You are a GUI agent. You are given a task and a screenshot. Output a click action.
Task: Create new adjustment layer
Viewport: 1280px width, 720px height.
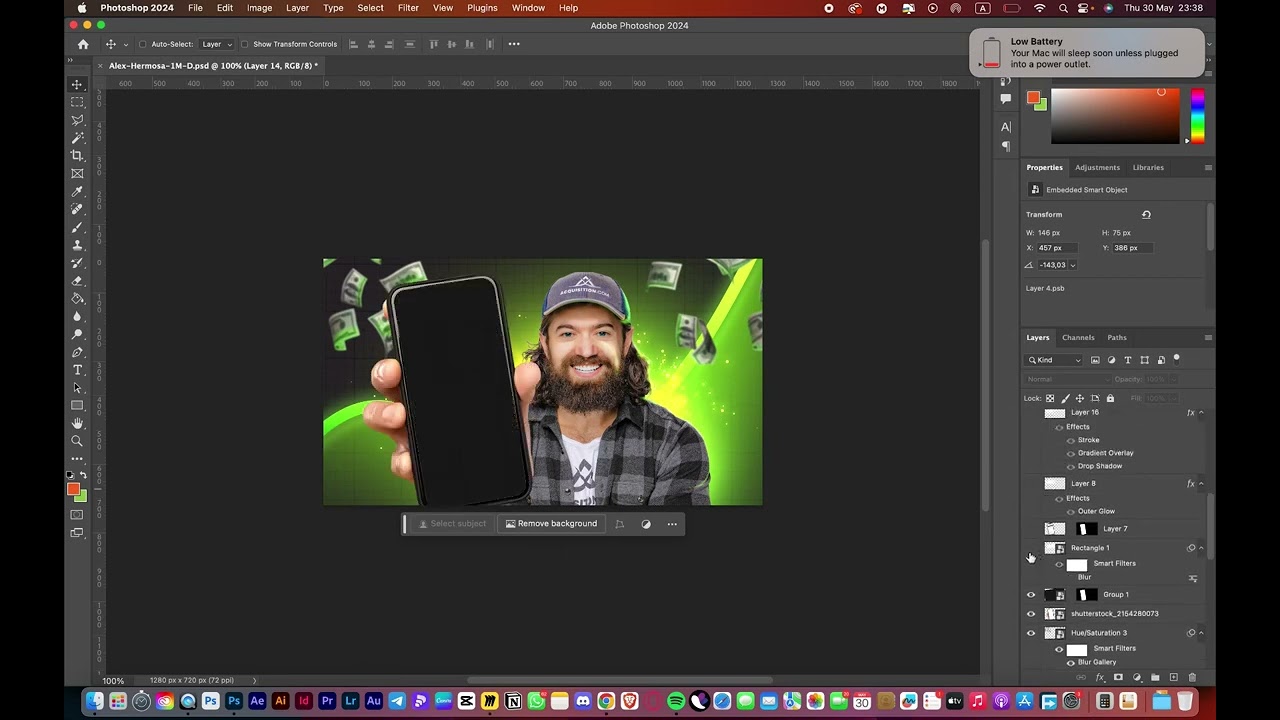coord(1137,678)
